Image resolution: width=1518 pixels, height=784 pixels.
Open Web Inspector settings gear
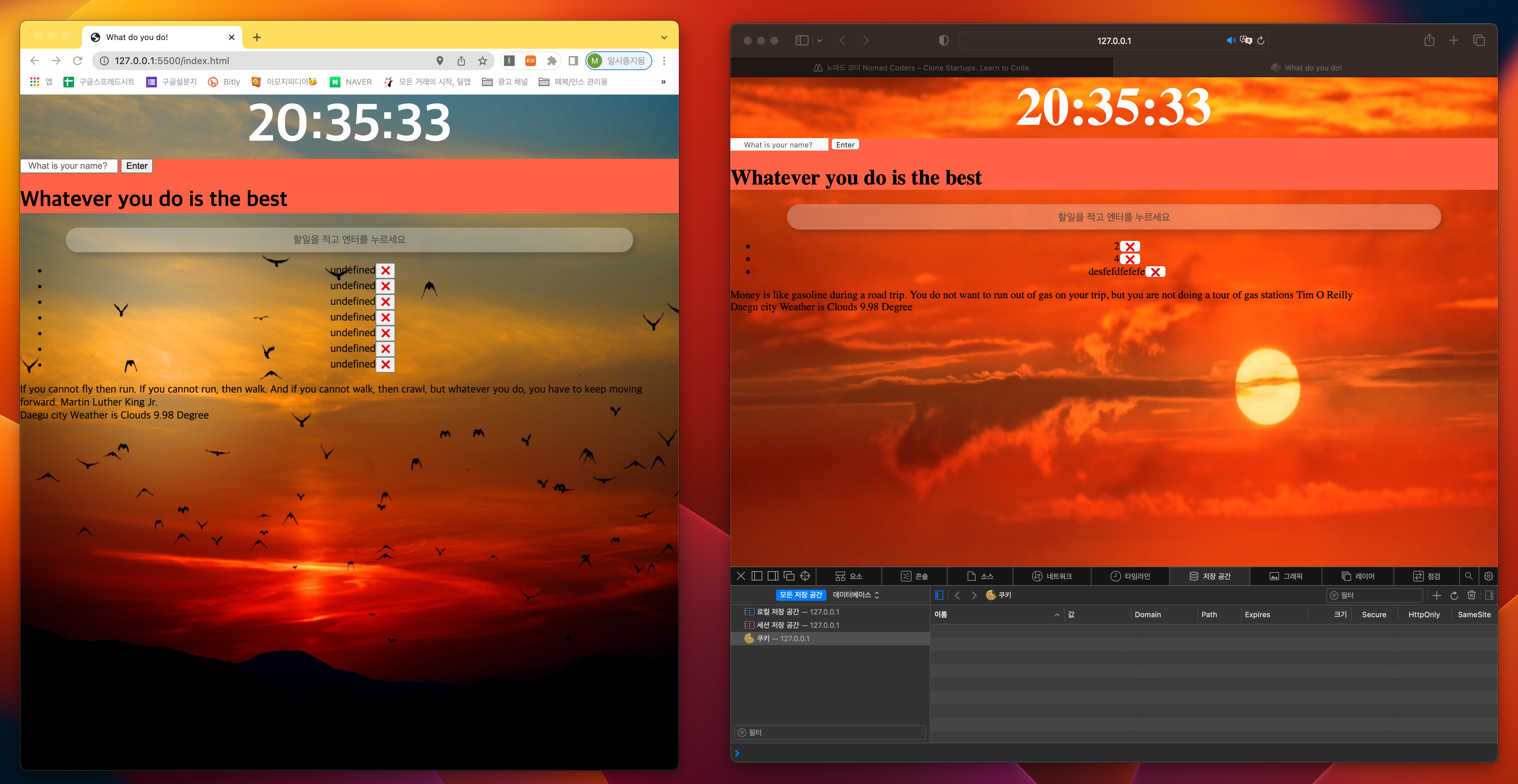[1488, 576]
